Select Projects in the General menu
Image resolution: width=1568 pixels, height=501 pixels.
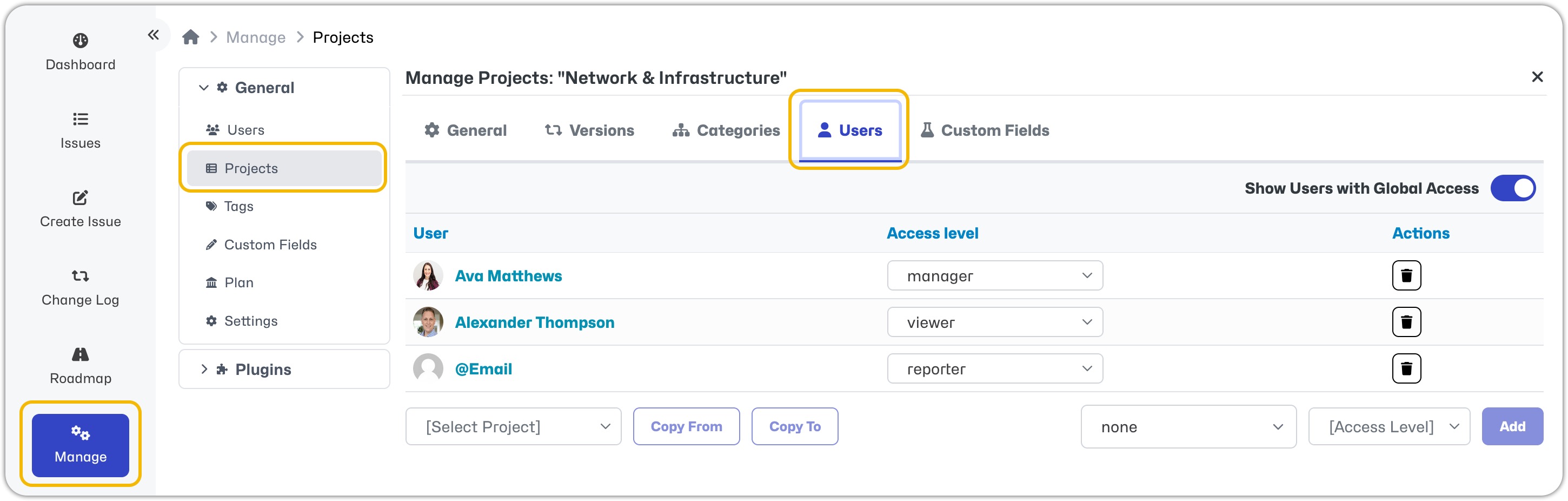[x=284, y=168]
